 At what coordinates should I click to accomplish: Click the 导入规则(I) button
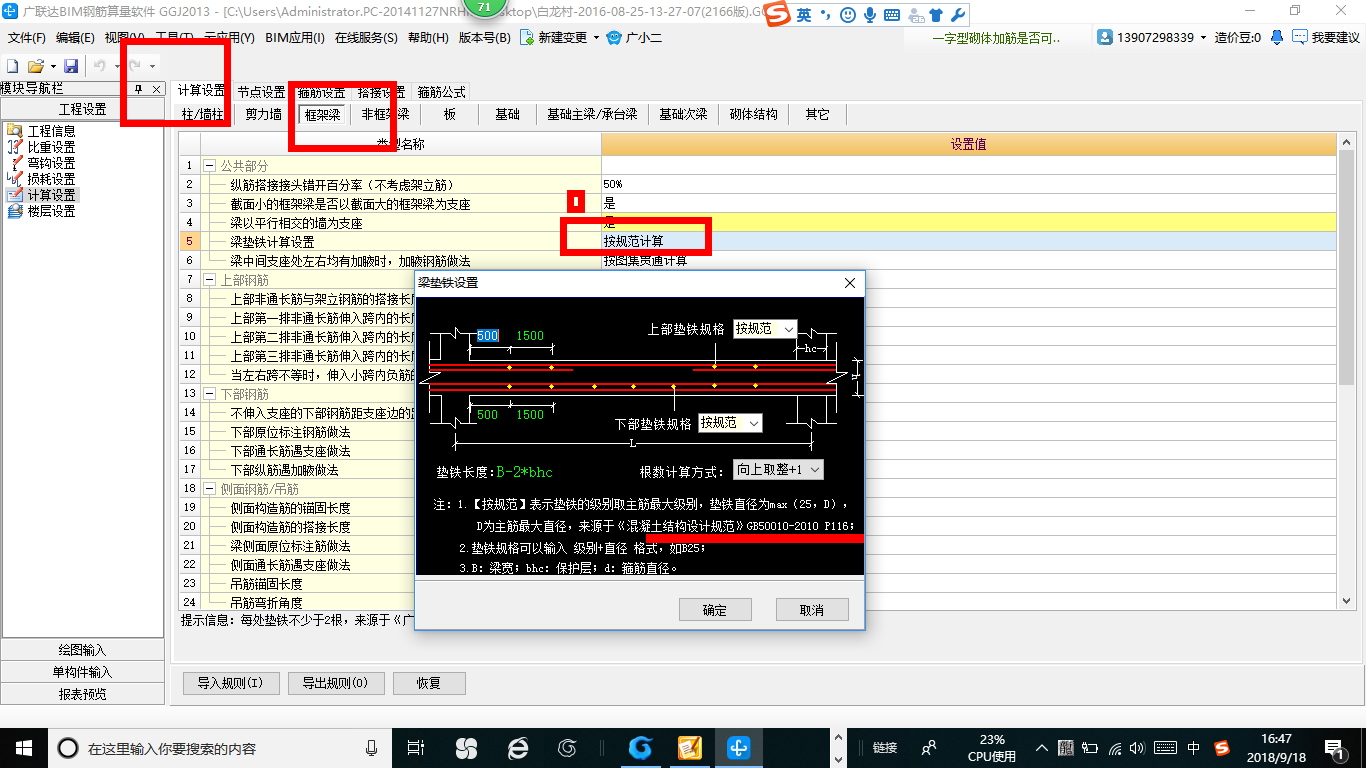coord(230,684)
